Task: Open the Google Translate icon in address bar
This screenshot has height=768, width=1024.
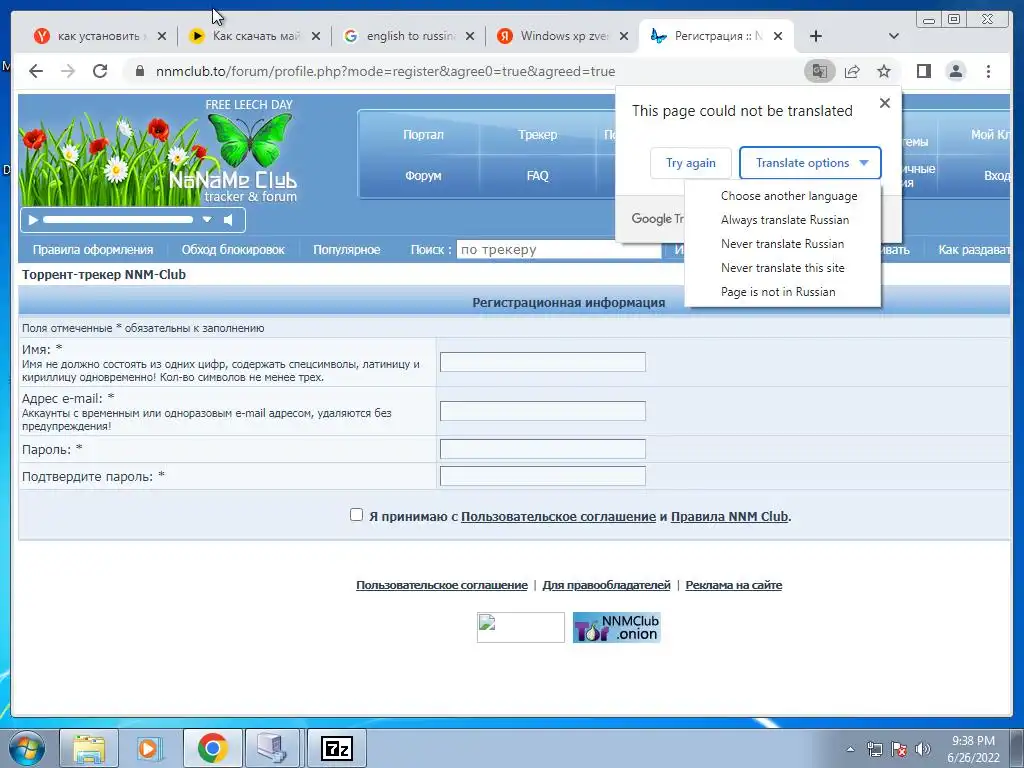Action: click(x=820, y=71)
